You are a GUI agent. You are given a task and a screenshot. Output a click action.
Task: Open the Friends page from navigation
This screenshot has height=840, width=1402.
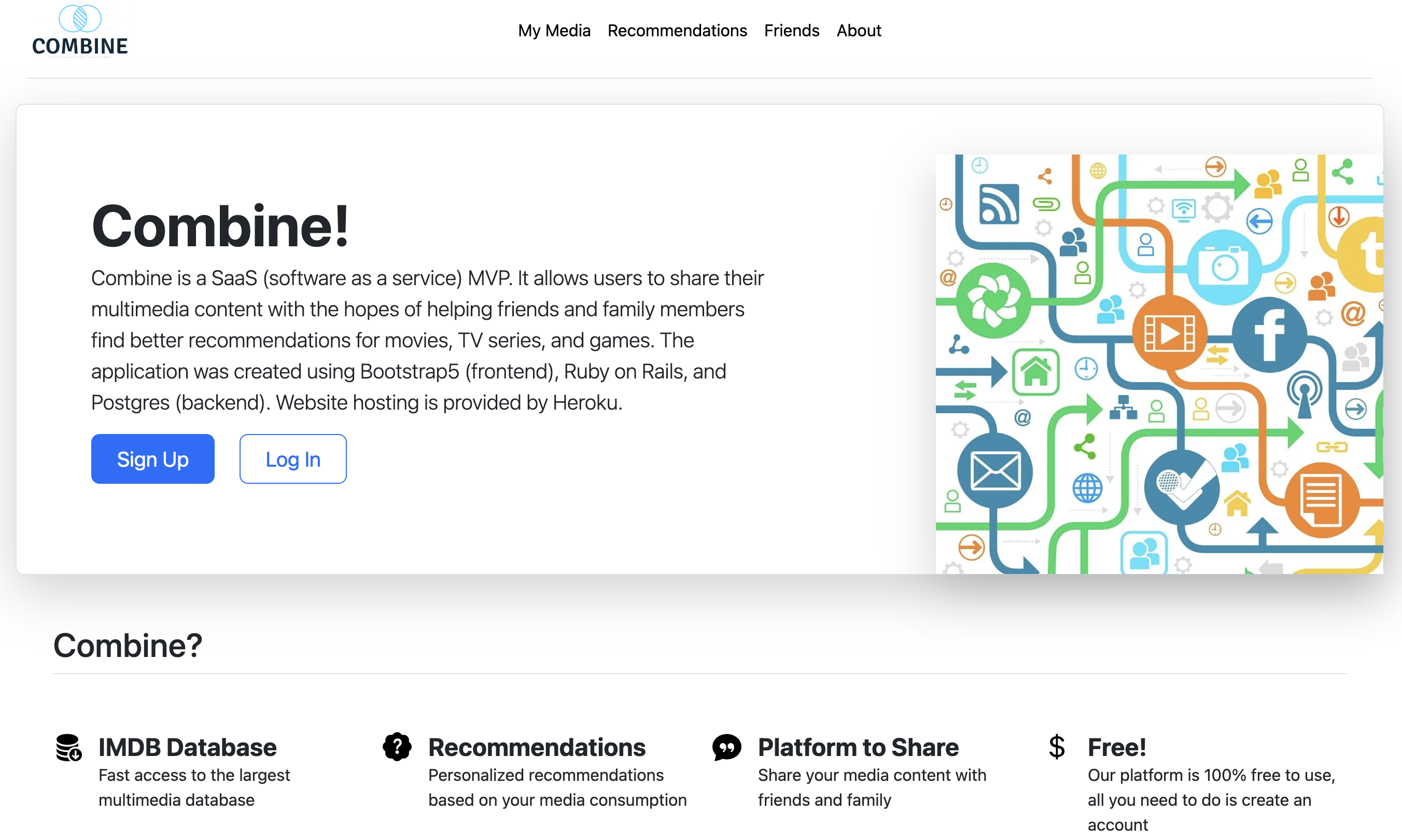coord(791,31)
